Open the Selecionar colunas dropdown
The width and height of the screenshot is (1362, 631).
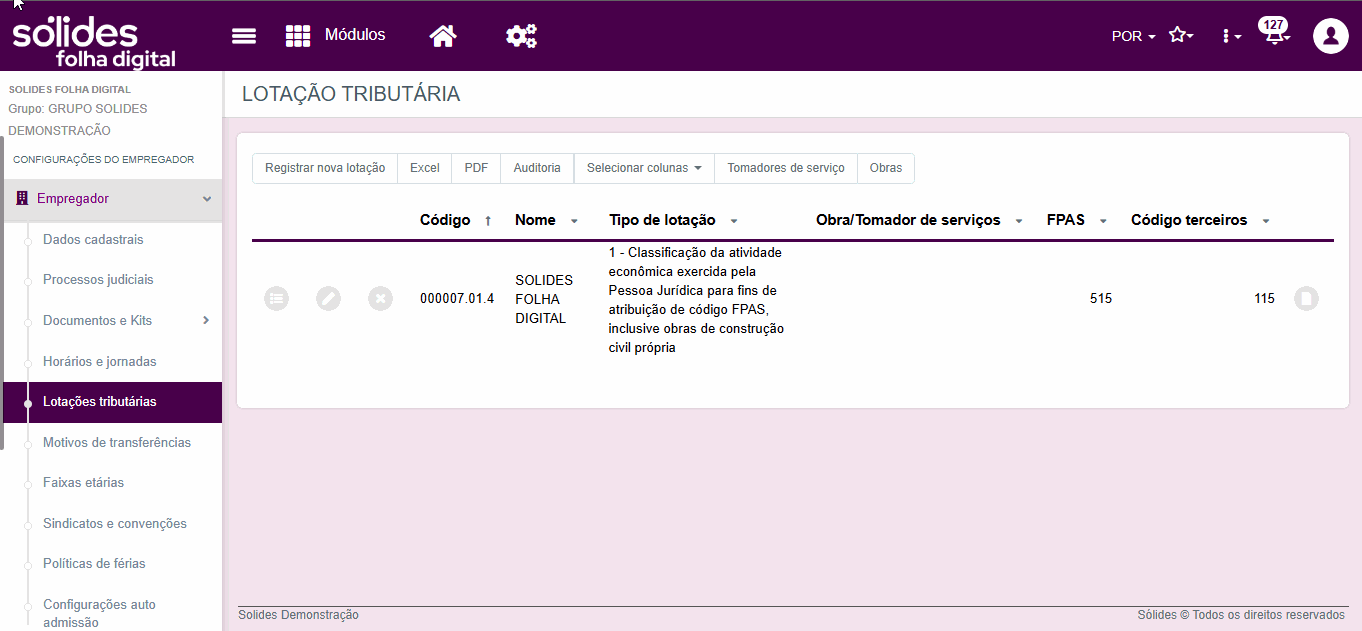pyautogui.click(x=644, y=168)
